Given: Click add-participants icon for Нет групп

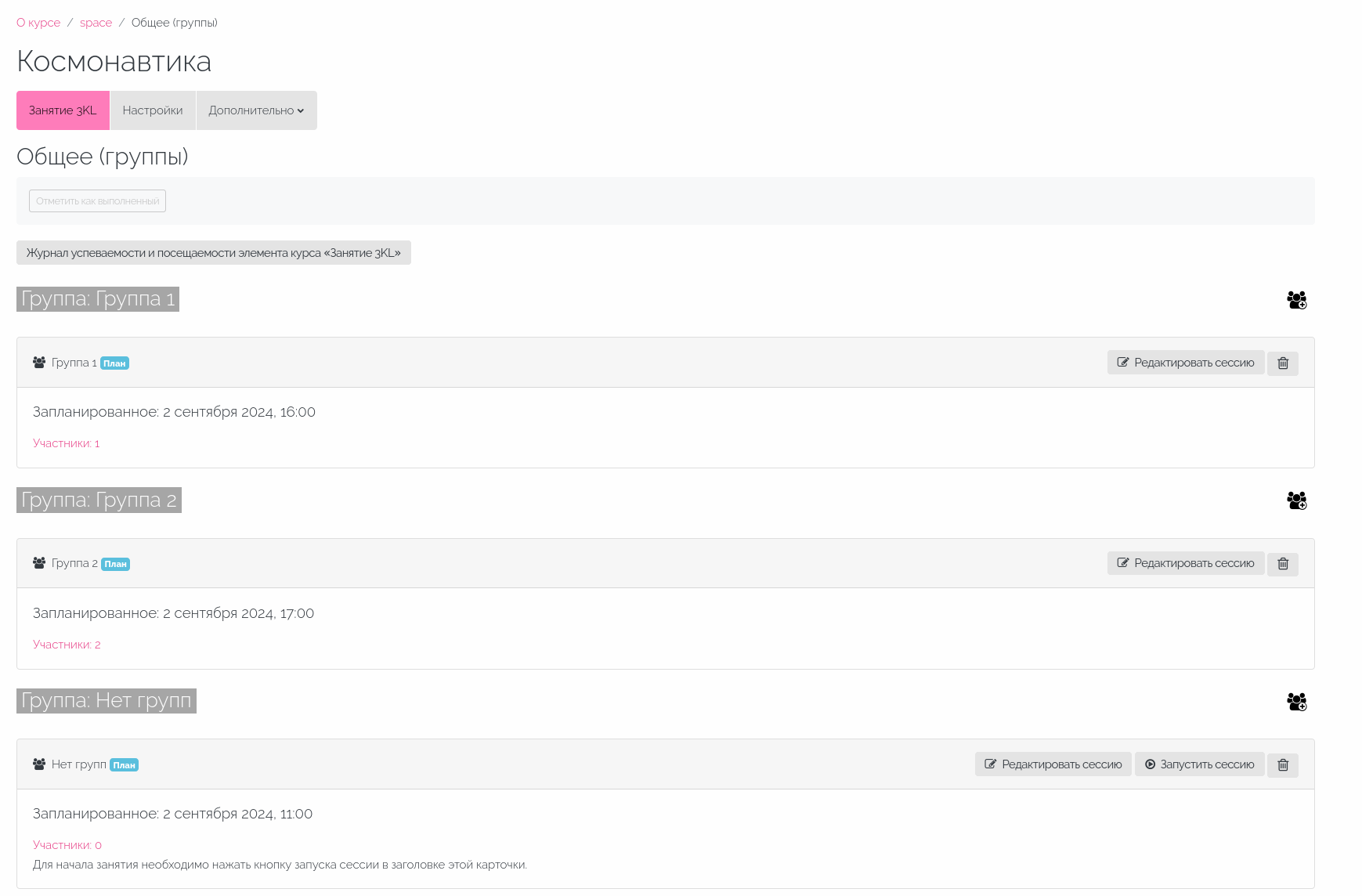Looking at the screenshot, I should (x=1297, y=702).
